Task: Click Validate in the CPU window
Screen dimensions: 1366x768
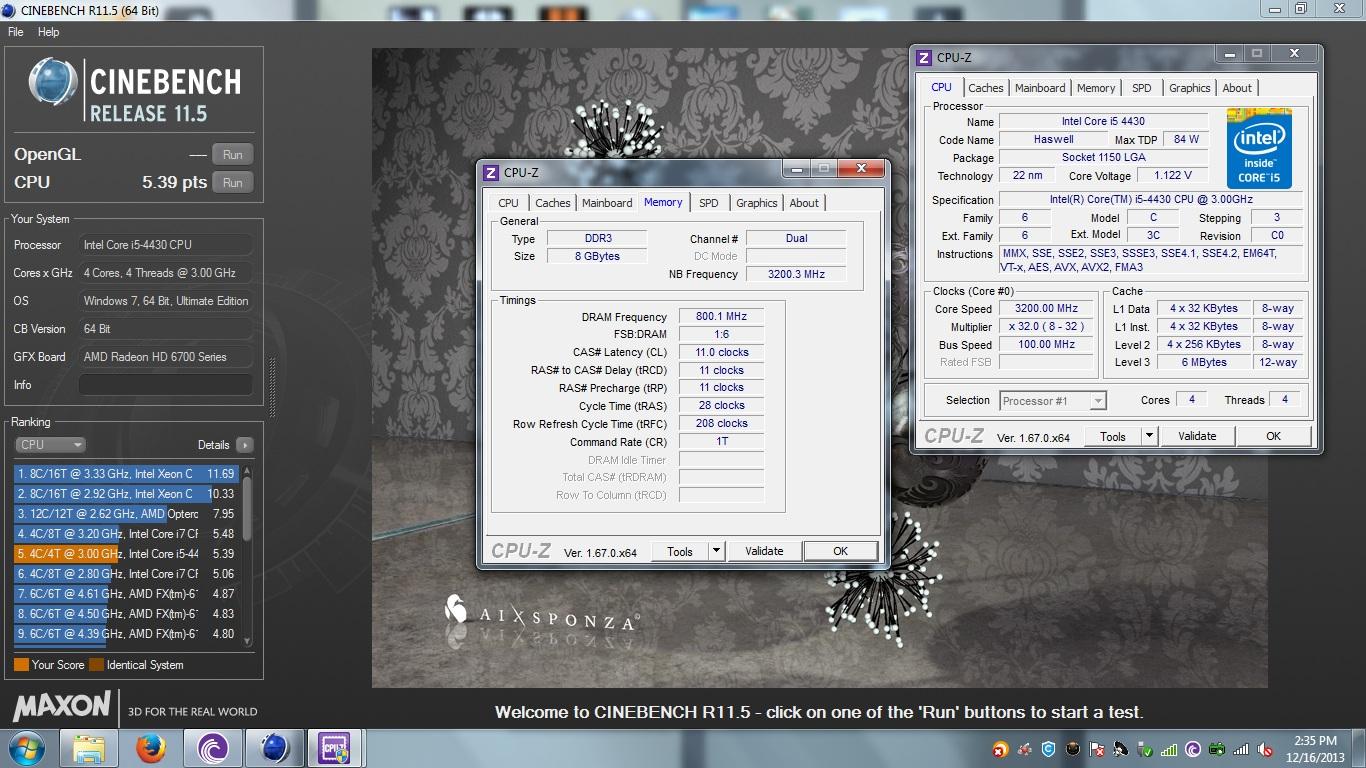Action: (1197, 436)
